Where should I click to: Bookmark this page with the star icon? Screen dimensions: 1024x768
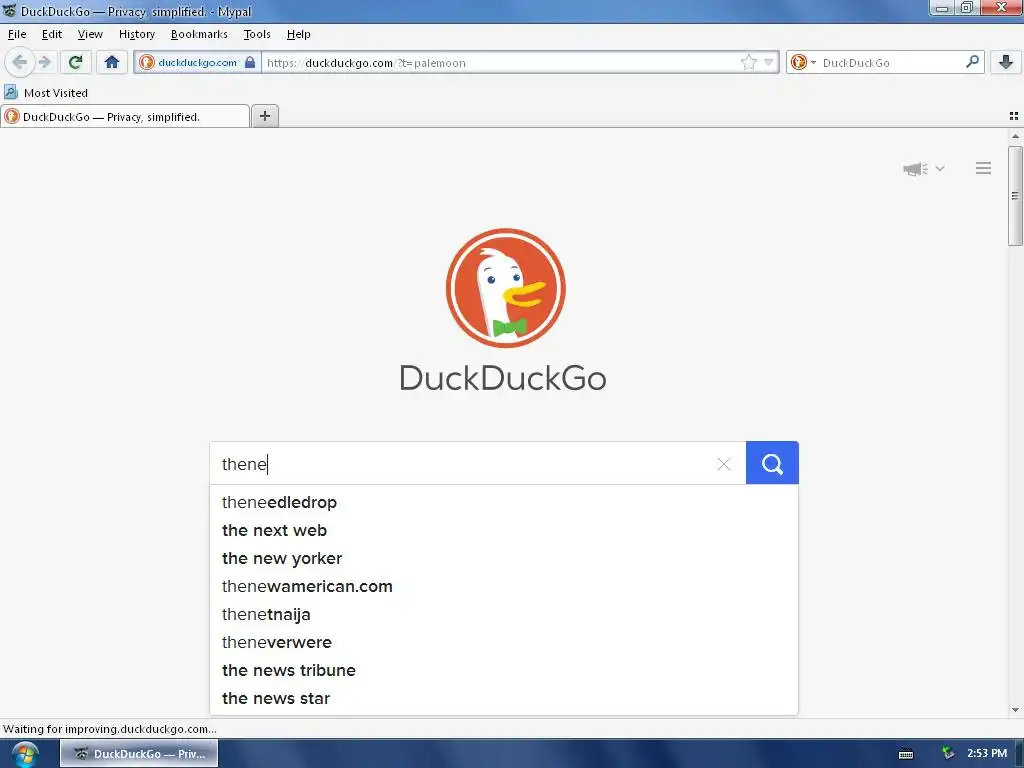click(x=748, y=63)
